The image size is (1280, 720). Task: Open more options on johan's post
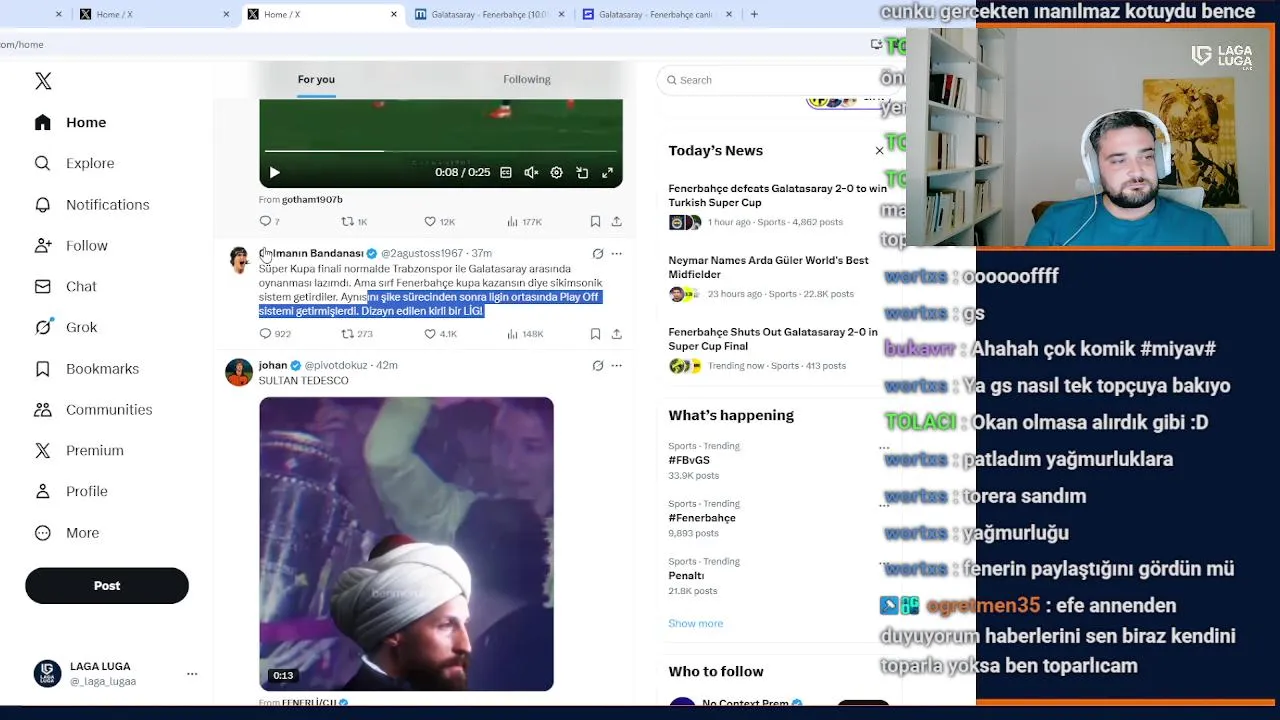616,365
